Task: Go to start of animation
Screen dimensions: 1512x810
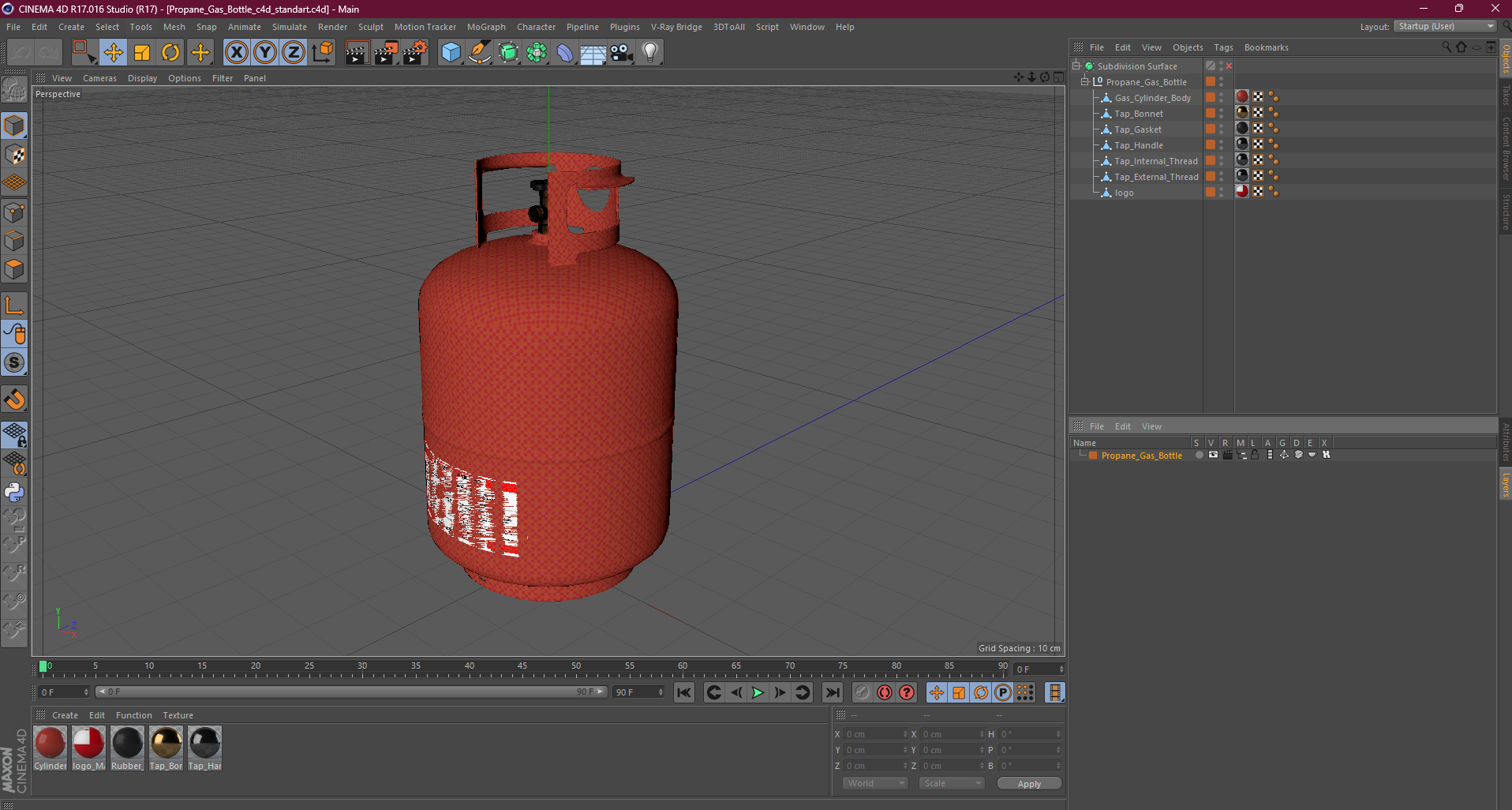Action: tap(684, 692)
